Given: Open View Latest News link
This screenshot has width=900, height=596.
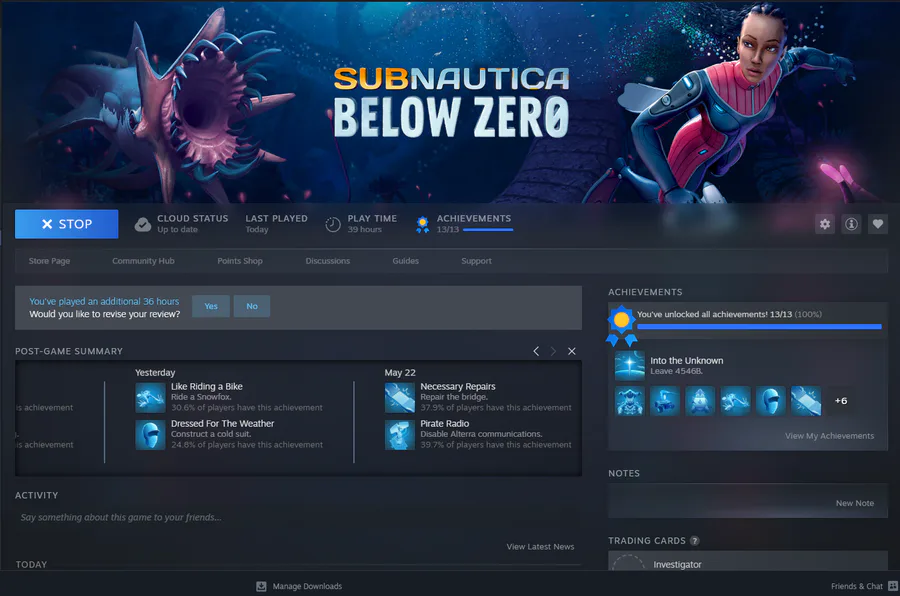Looking at the screenshot, I should tap(540, 547).
